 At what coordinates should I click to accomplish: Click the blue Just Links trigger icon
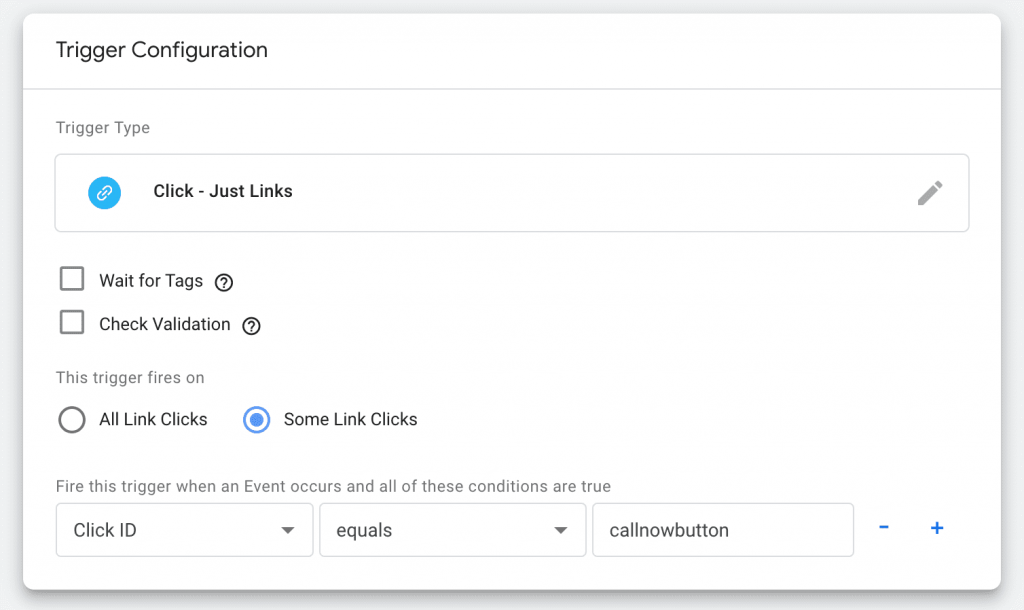click(105, 192)
